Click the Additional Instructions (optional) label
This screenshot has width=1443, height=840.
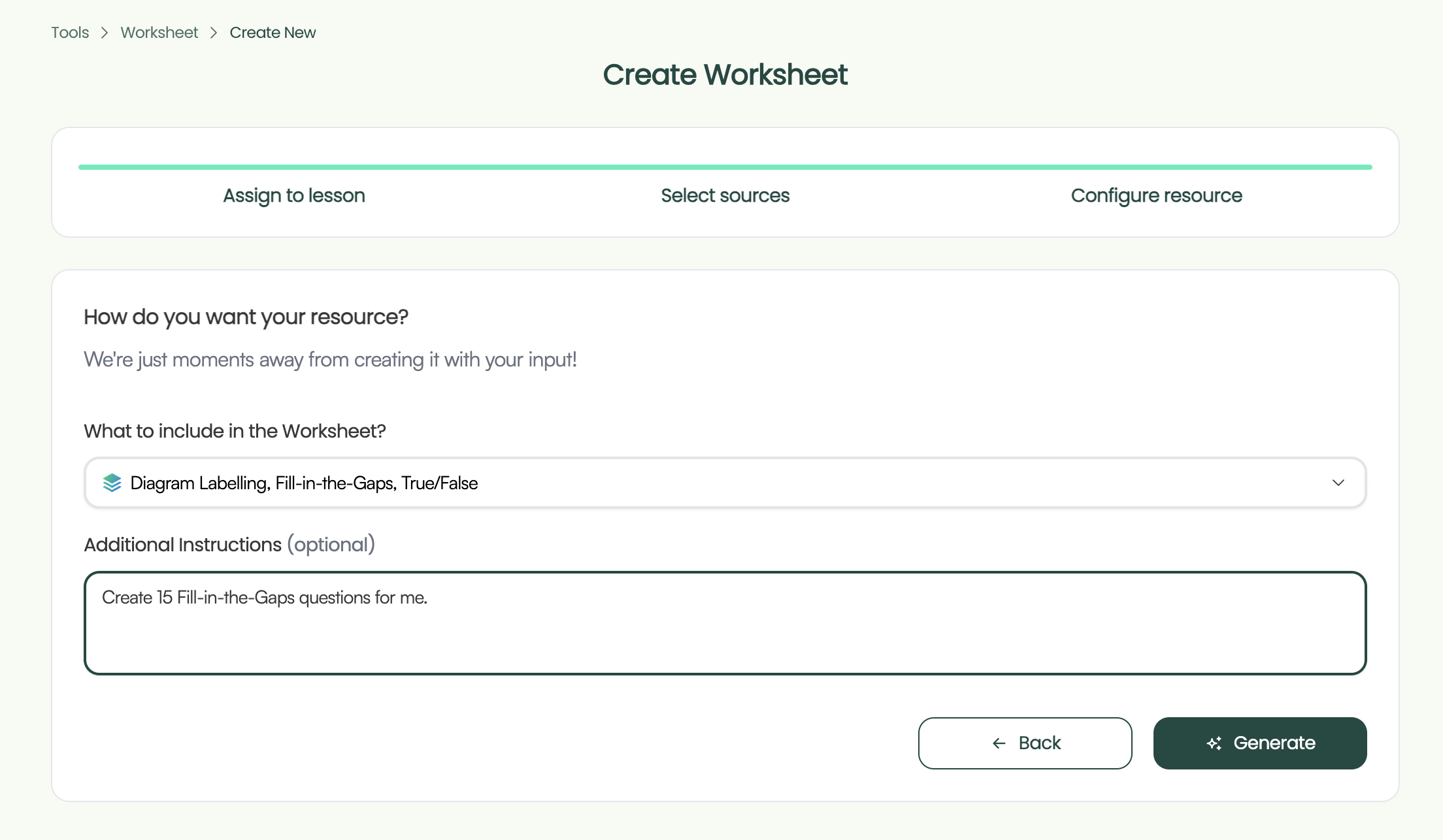[229, 545]
